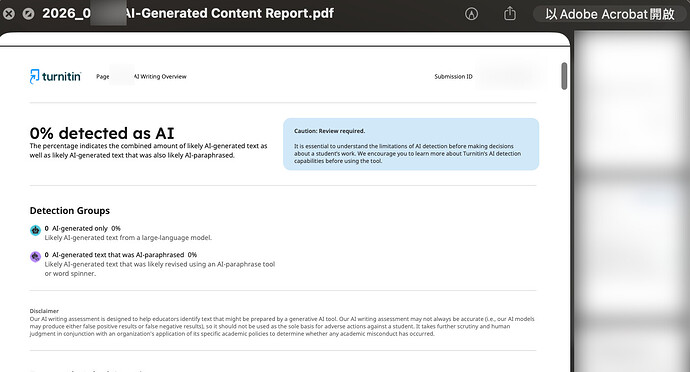Close the Quick Look preview window
This screenshot has width=690, height=372.
[8, 14]
